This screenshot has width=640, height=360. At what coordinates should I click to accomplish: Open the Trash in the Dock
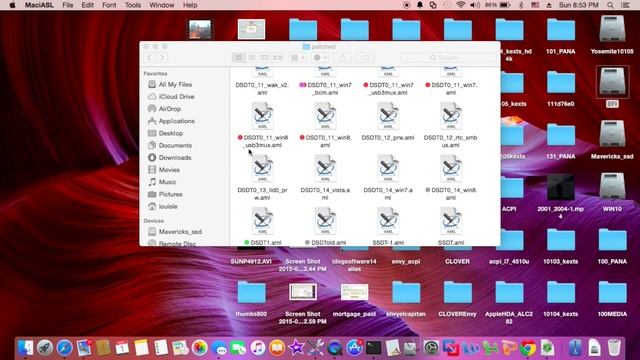pyautogui.click(x=614, y=348)
